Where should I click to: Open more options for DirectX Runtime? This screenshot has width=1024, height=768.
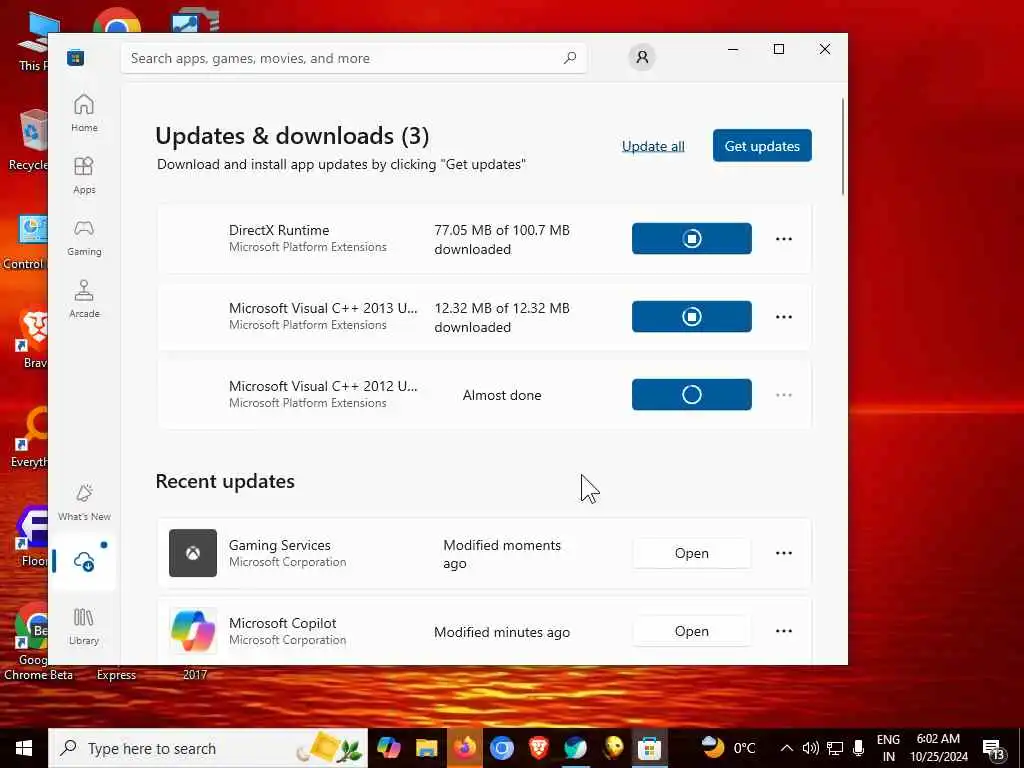[x=784, y=239]
